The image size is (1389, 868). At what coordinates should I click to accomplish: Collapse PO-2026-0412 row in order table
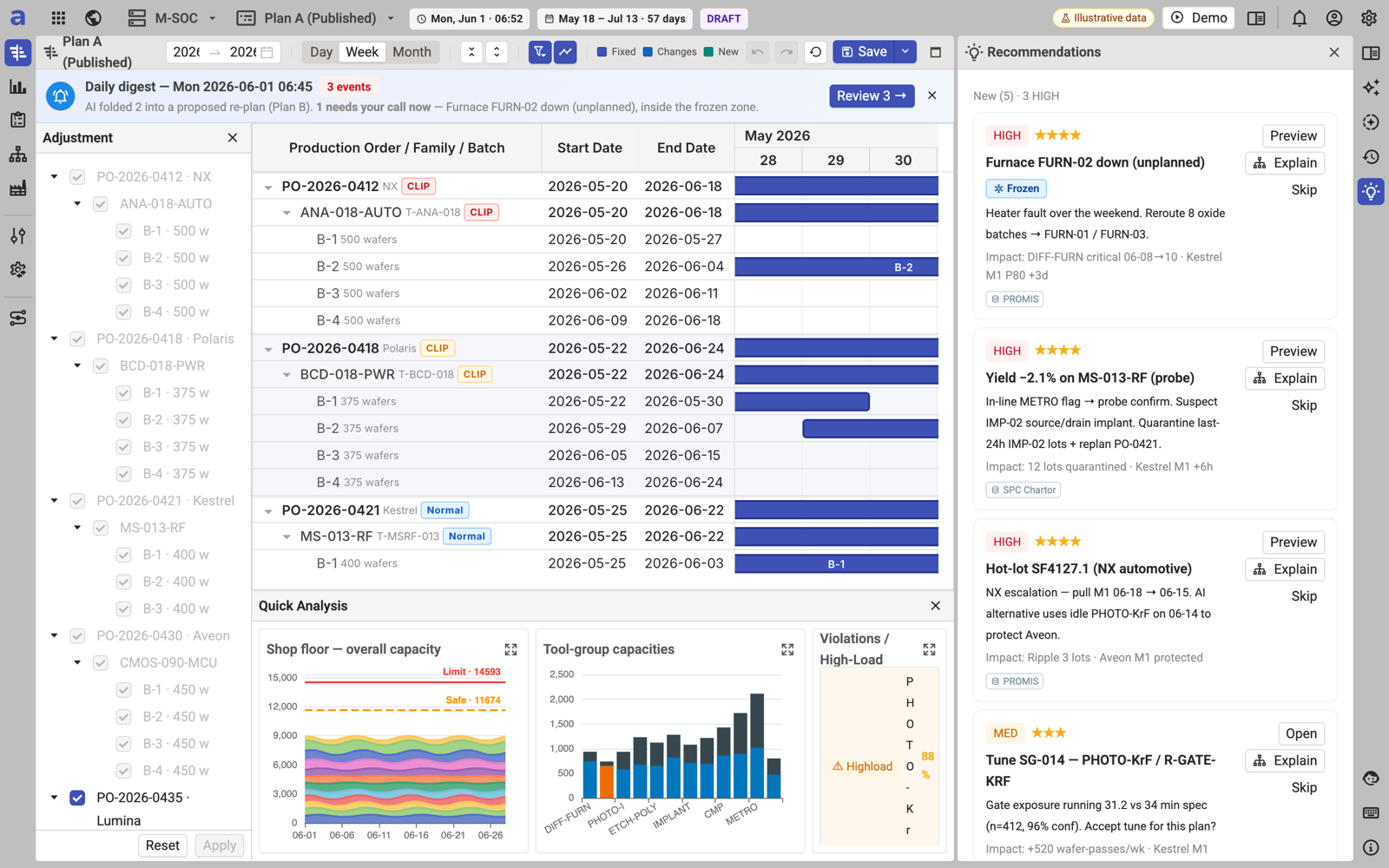(268, 187)
